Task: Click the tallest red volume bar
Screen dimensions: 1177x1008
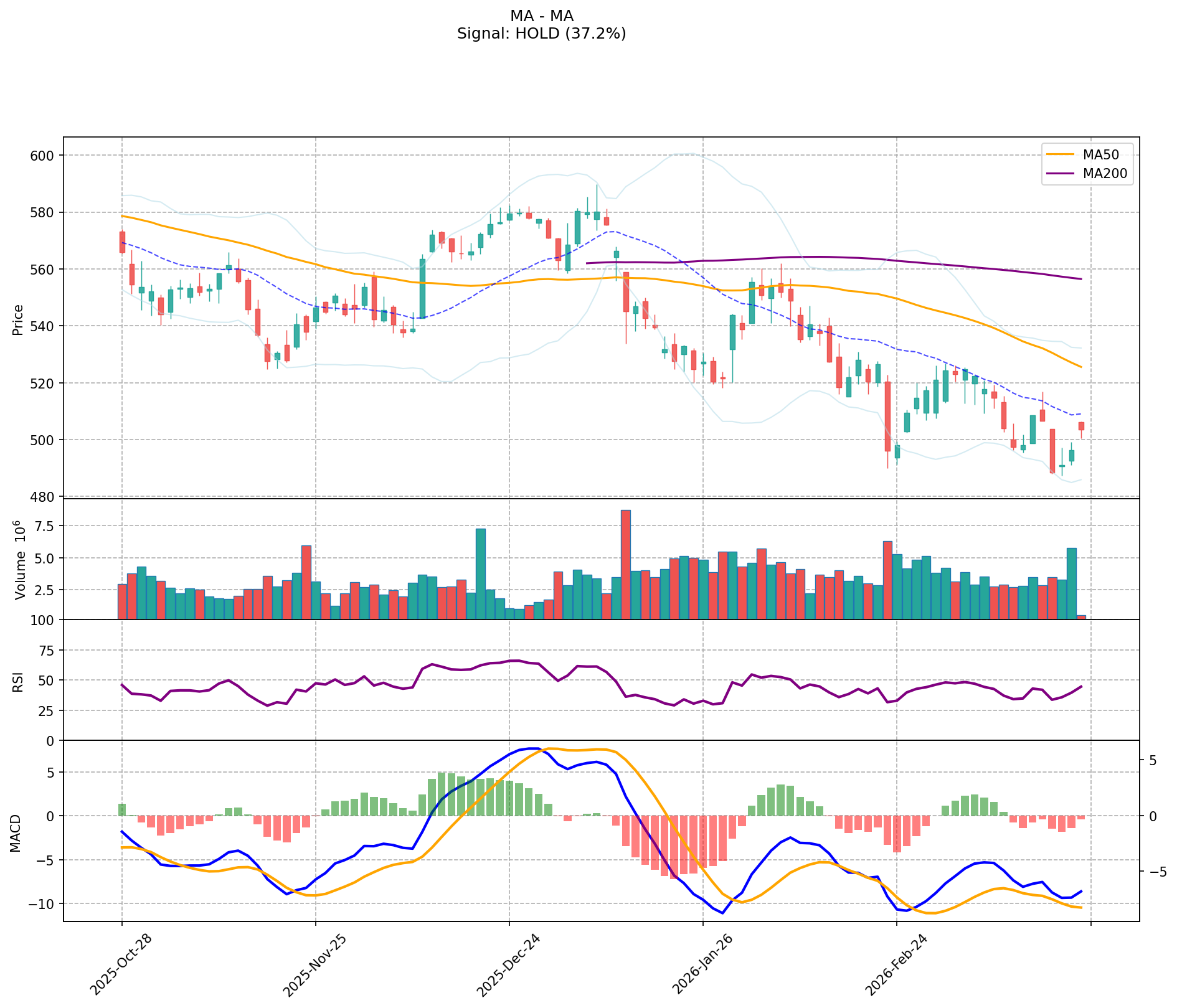Action: 625,564
